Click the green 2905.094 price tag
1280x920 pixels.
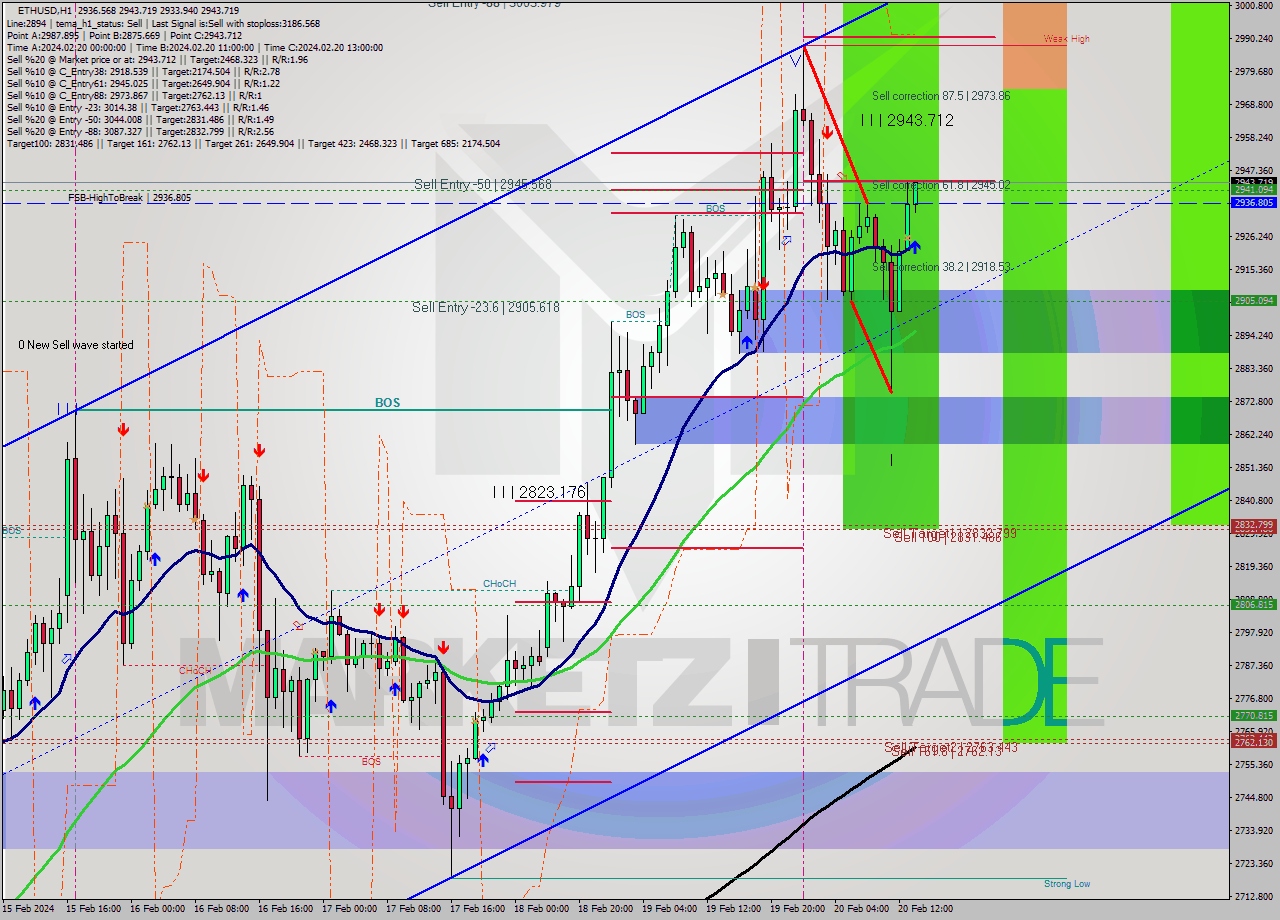point(1253,300)
